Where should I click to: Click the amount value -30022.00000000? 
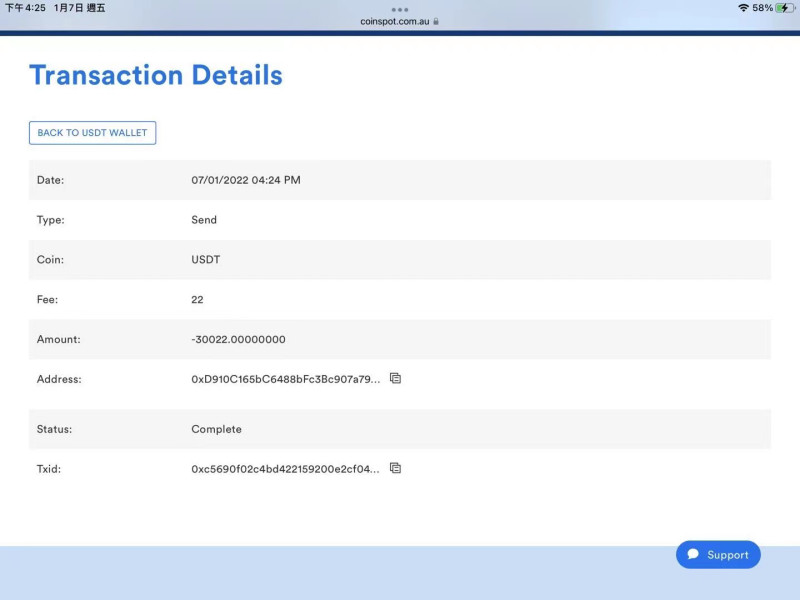coord(238,339)
